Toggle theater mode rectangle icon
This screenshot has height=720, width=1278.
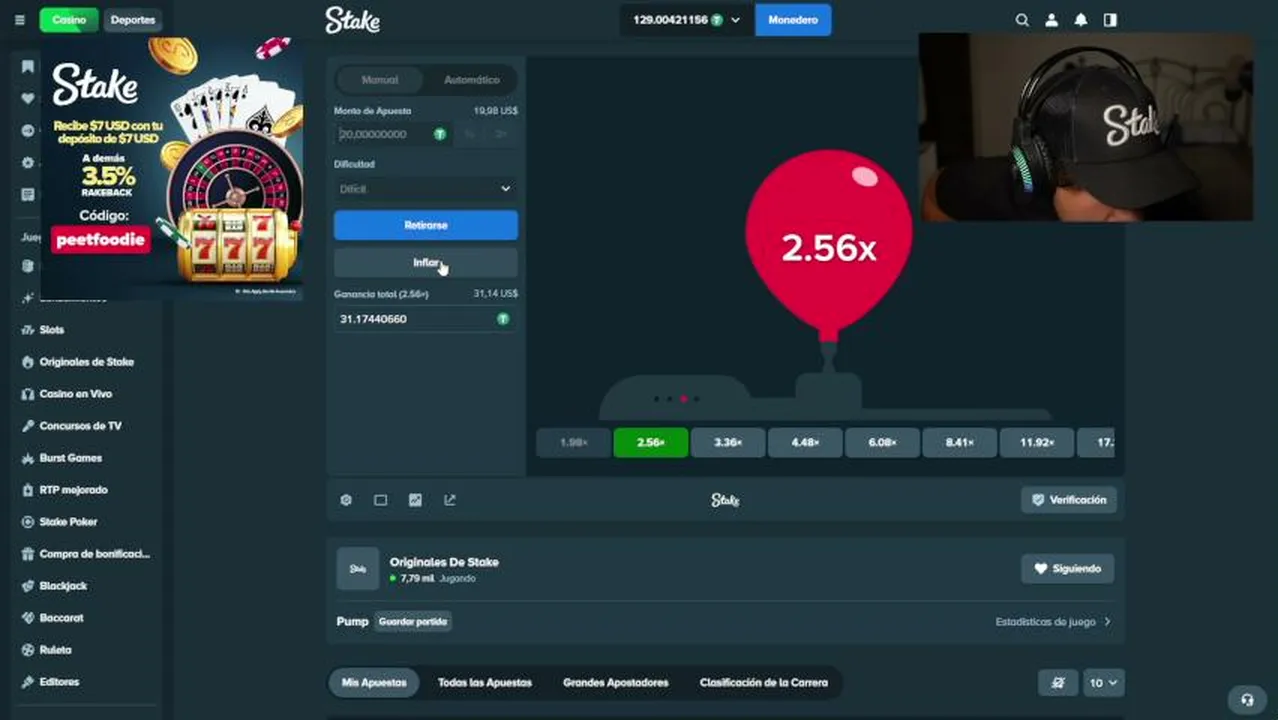pyautogui.click(x=381, y=500)
